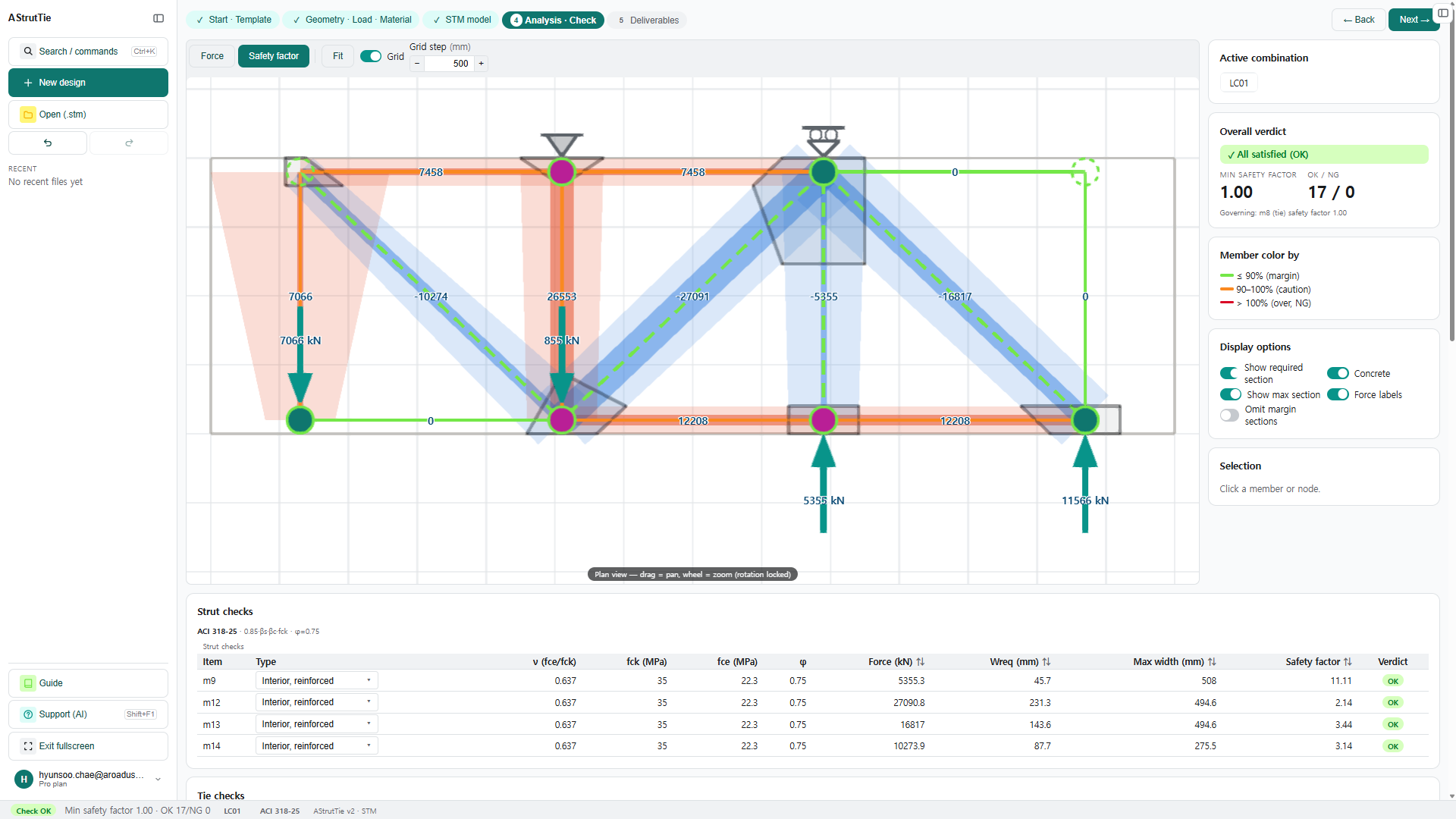
Task: Go to STM model step
Action: (x=462, y=20)
